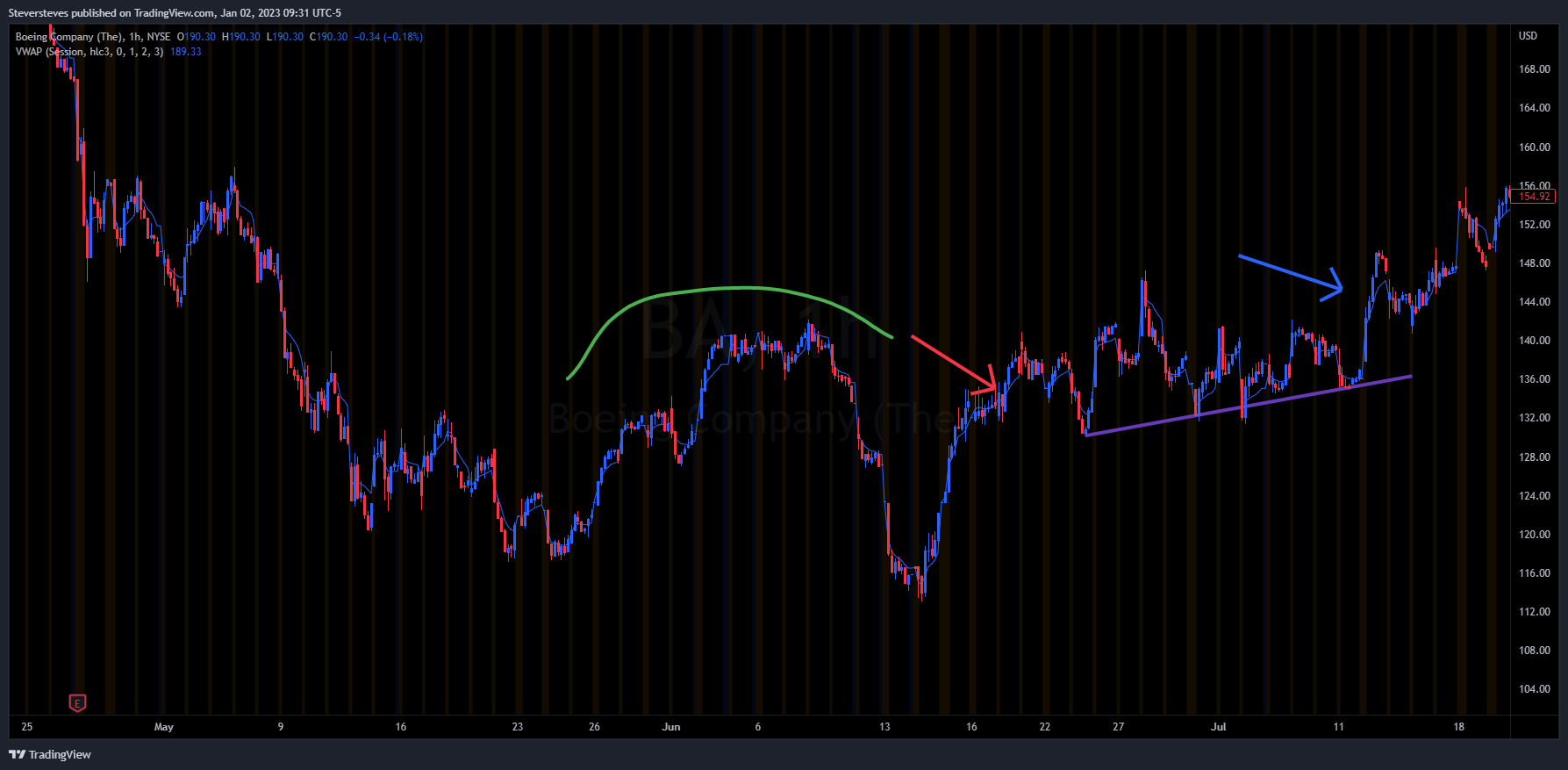The width and height of the screenshot is (1568, 770).
Task: Click the 9 date label on time axis
Action: (x=281, y=727)
